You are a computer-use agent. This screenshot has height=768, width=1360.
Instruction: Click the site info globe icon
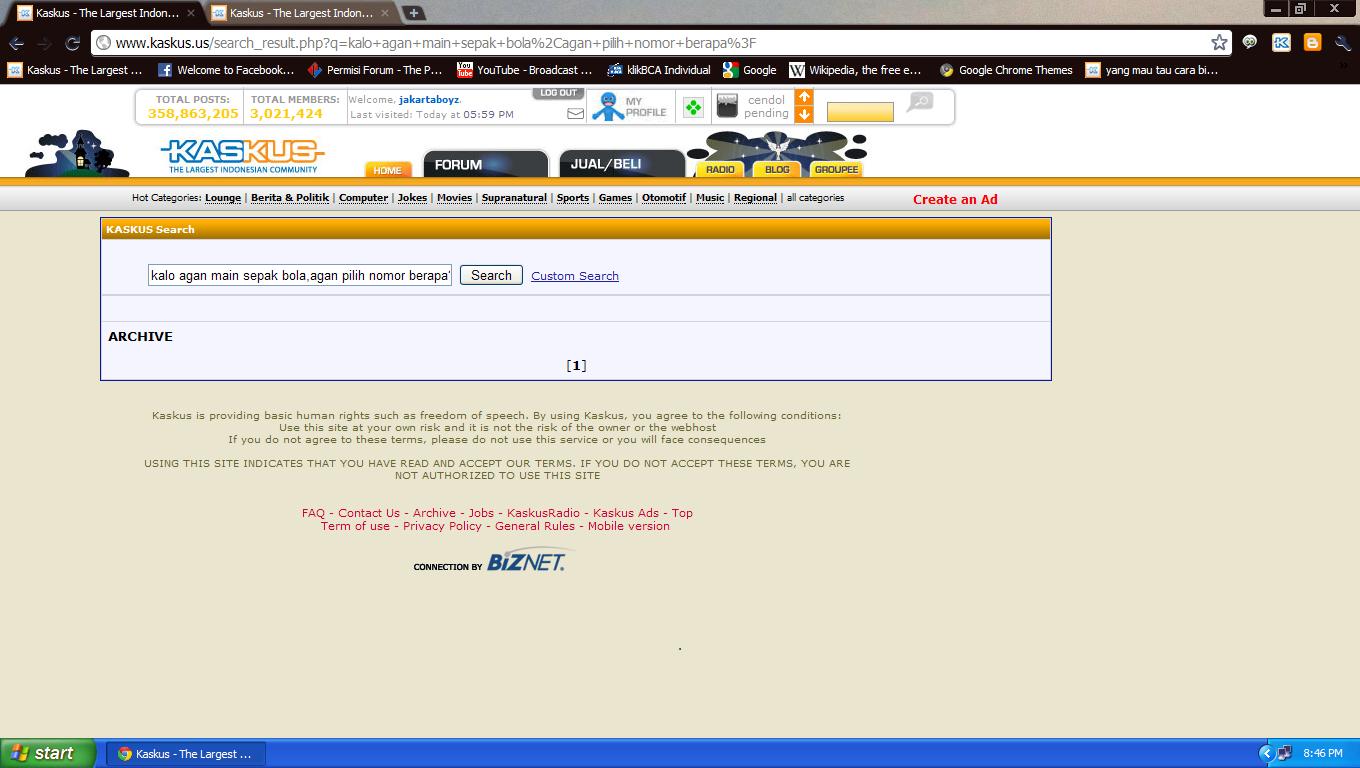103,43
